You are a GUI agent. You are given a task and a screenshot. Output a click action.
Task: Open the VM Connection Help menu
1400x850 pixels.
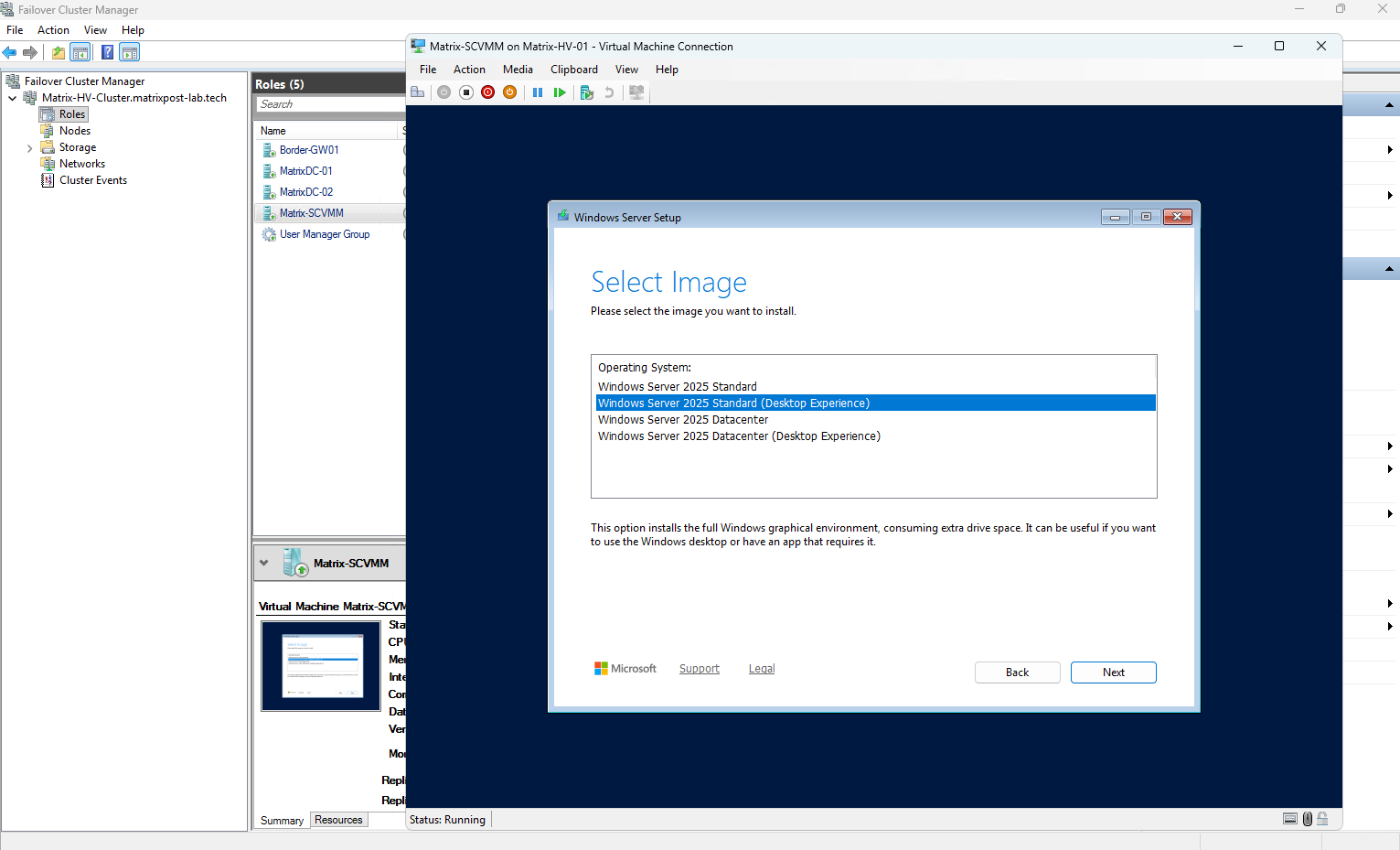[x=667, y=70]
